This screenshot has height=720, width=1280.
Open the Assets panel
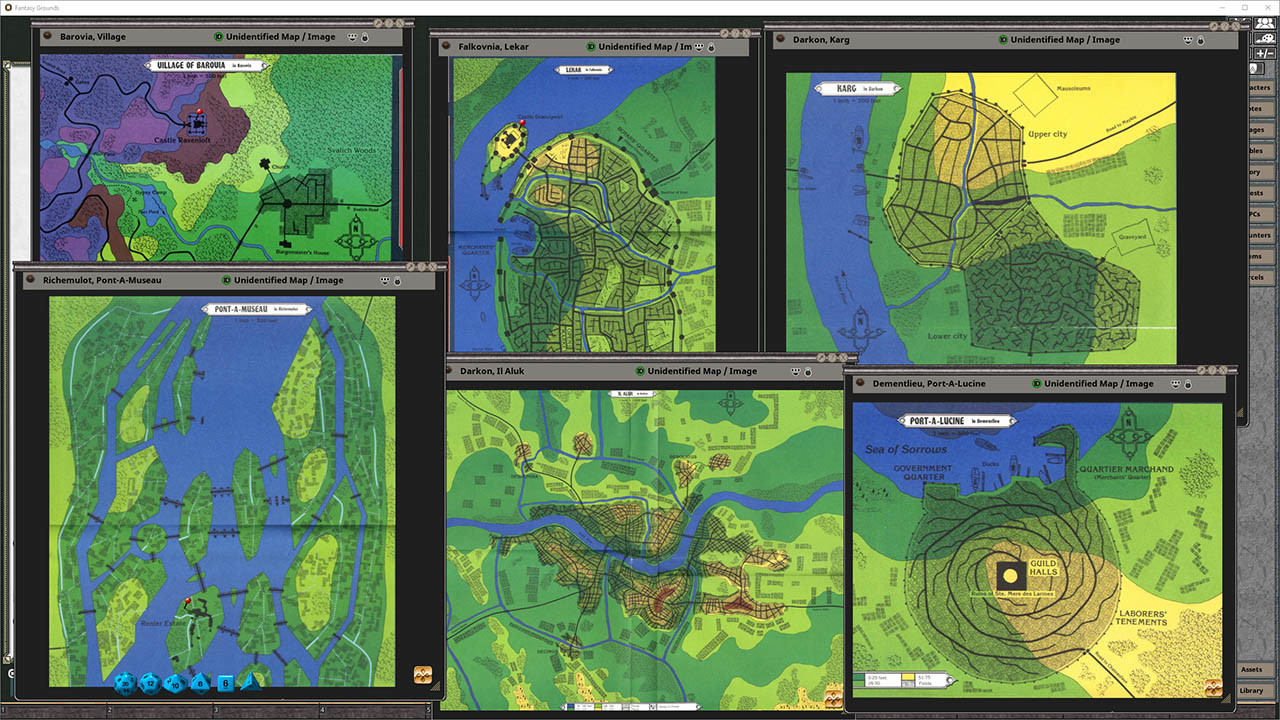pyautogui.click(x=1253, y=669)
